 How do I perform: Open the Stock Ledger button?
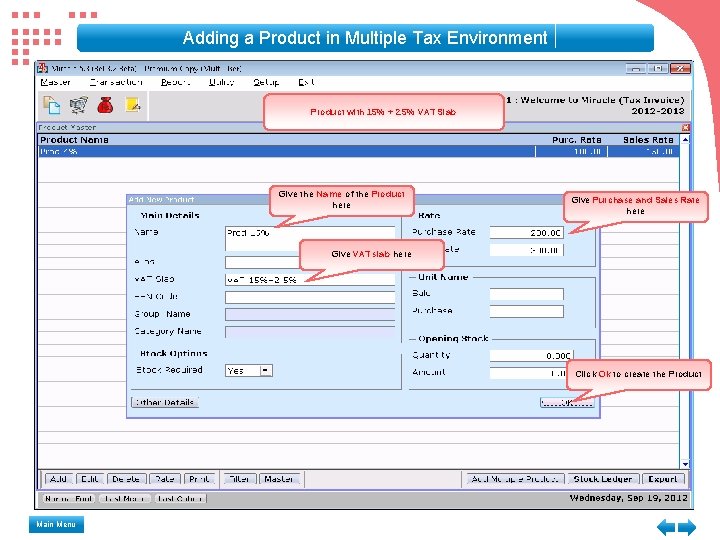pos(603,479)
